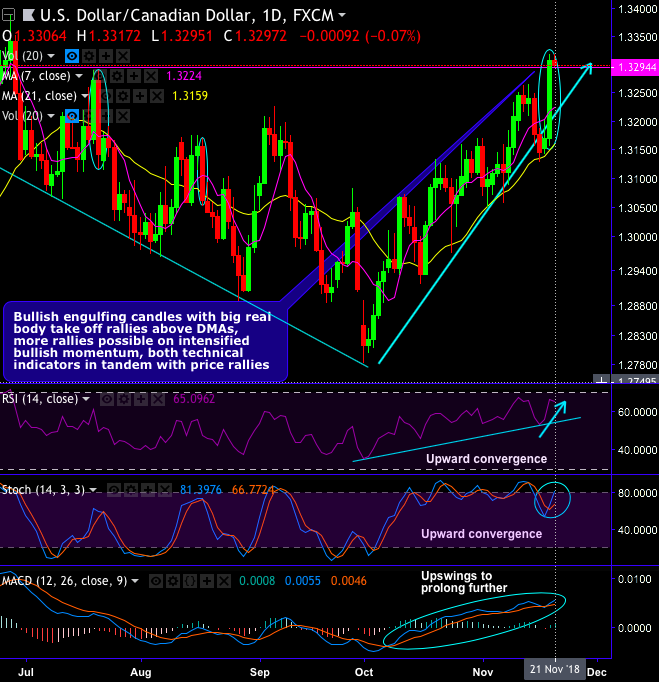Open settings for the Vol (20) row above MA (7, close)
Viewport: 659px width, 682px height.
click(x=89, y=56)
